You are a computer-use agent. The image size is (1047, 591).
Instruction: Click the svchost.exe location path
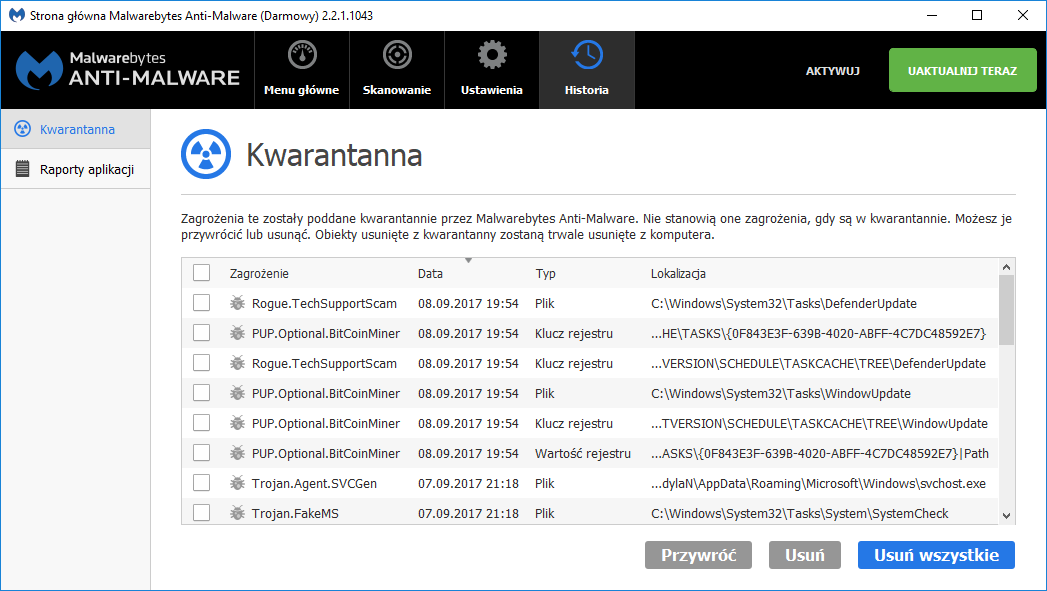pos(818,483)
